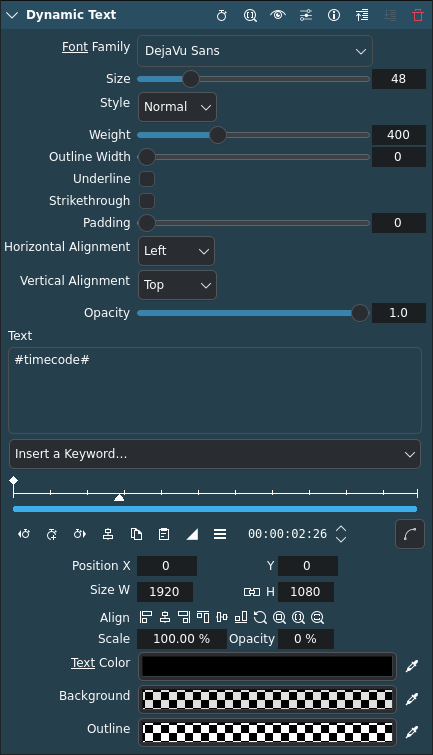Viewport: 433px width, 755px height.
Task: Open the keyframe options hamburger menu
Action: (x=220, y=534)
